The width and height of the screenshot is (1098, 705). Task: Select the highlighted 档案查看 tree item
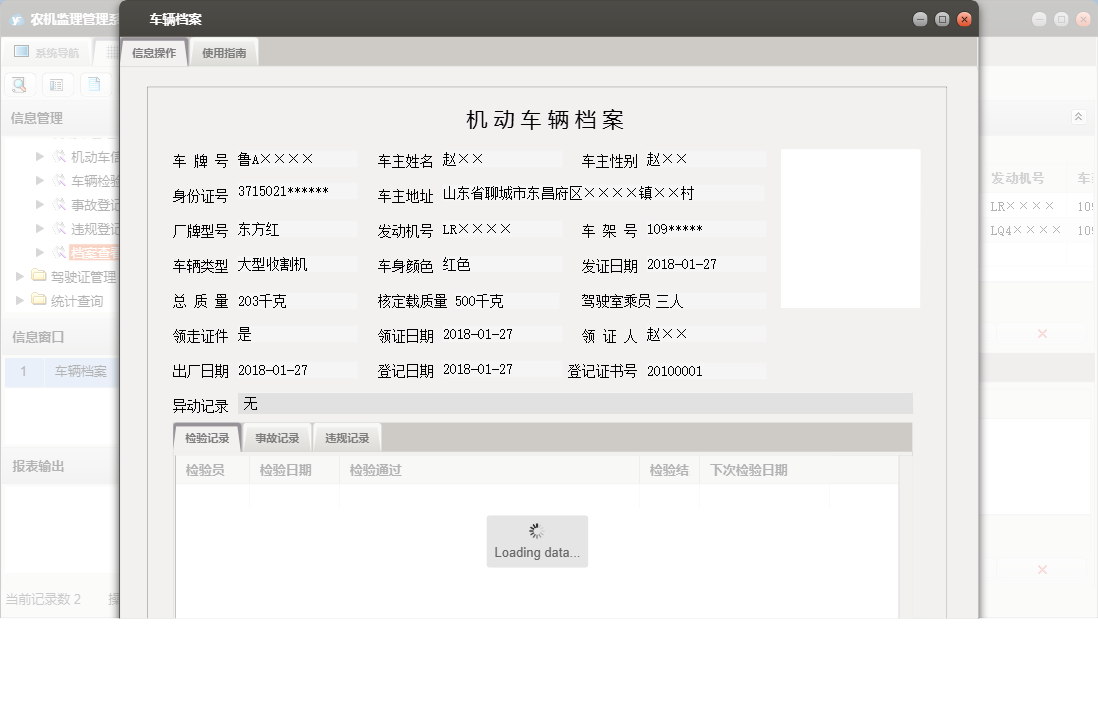[x=91, y=251]
